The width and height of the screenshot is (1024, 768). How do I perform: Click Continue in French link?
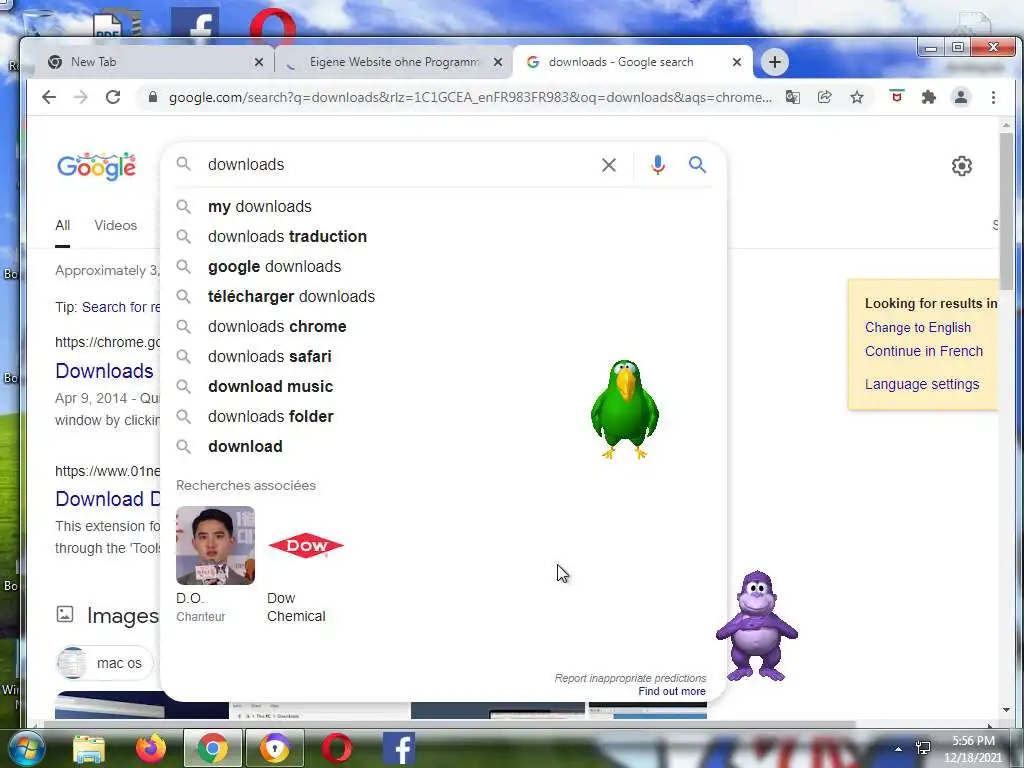[923, 351]
